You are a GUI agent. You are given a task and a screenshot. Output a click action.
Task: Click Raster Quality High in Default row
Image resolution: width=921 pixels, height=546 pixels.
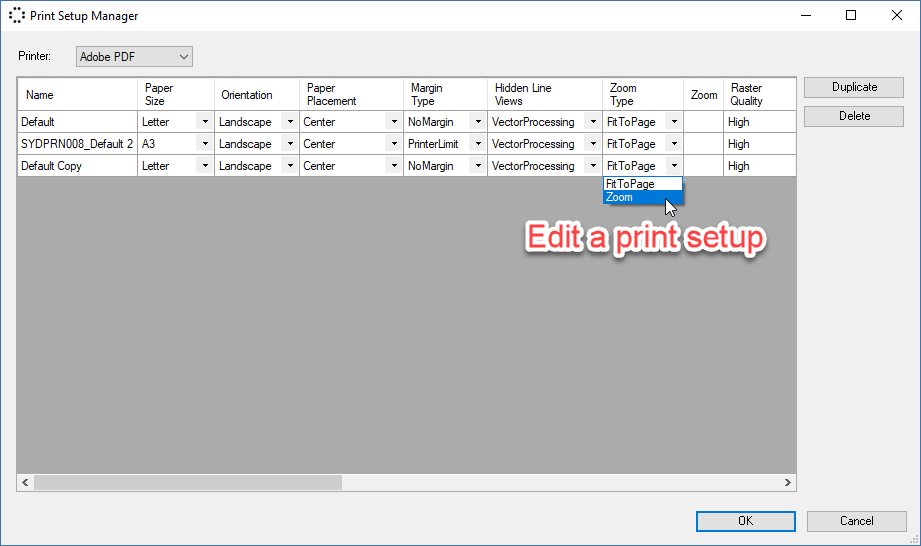759,122
